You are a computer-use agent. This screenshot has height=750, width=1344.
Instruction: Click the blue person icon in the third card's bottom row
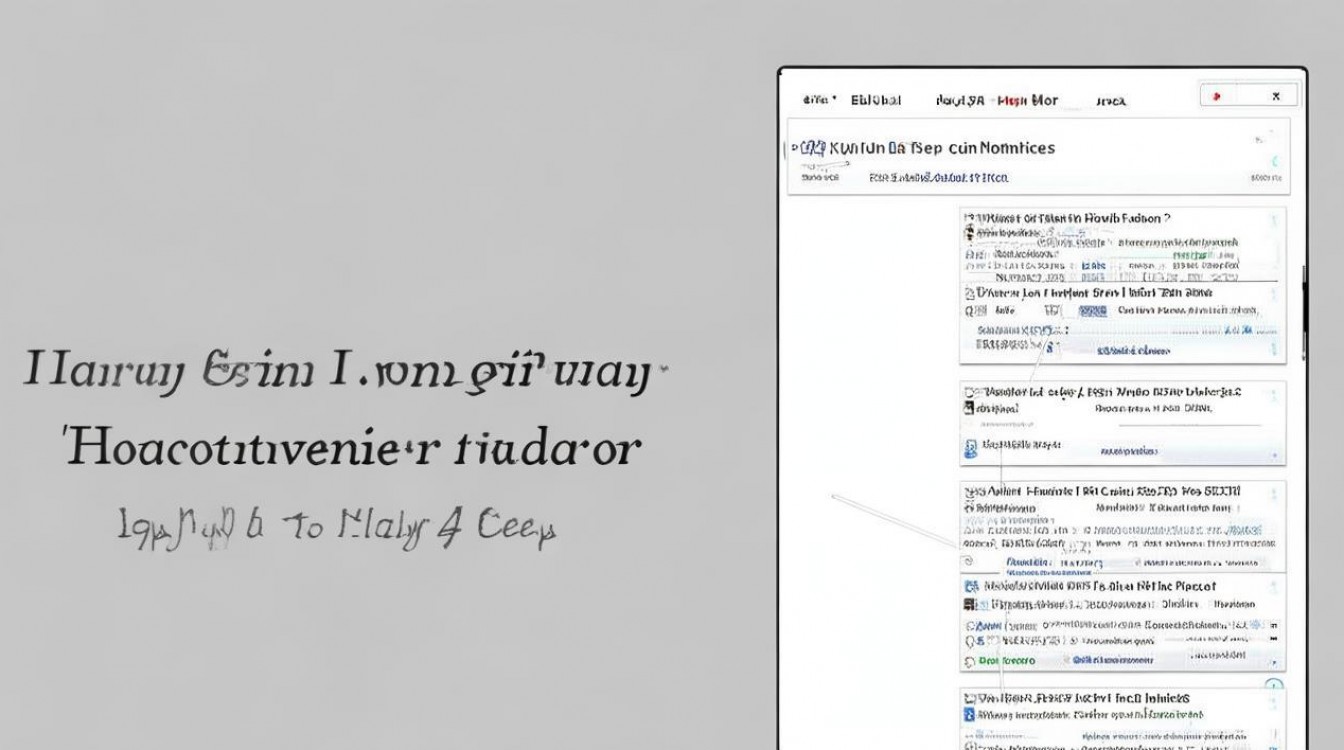click(x=969, y=449)
